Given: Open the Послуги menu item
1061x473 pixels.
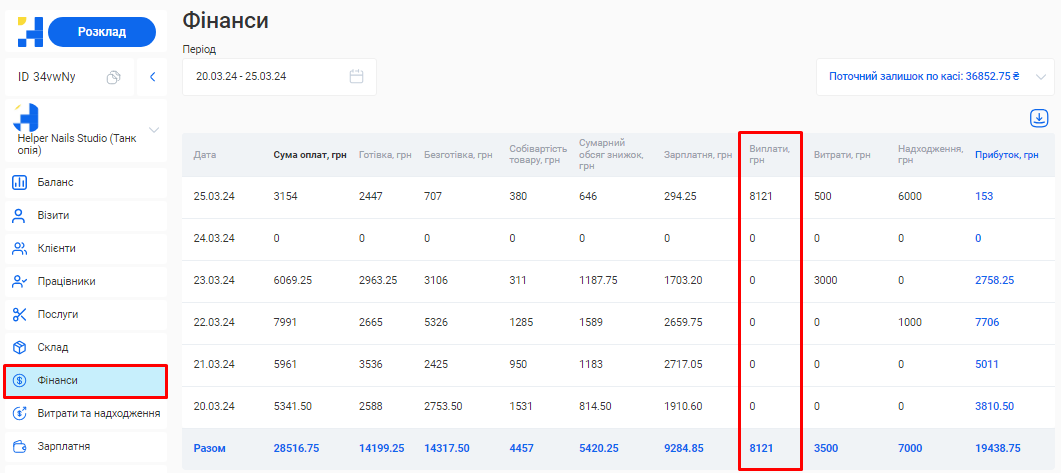Looking at the screenshot, I should tap(59, 314).
